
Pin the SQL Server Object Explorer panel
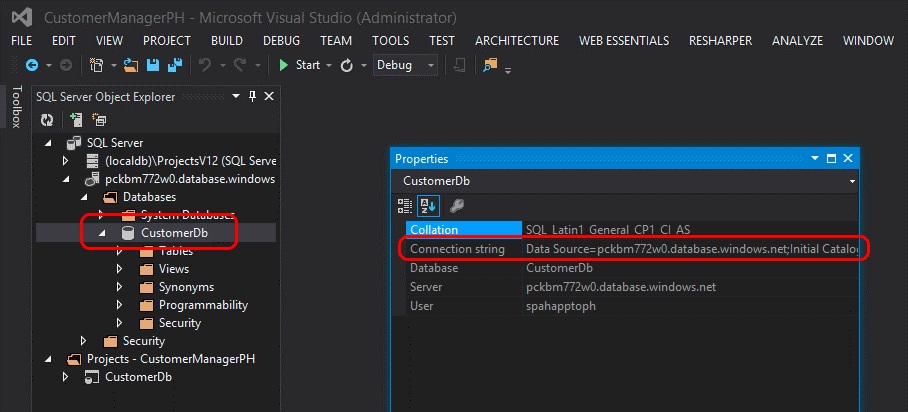coord(252,96)
